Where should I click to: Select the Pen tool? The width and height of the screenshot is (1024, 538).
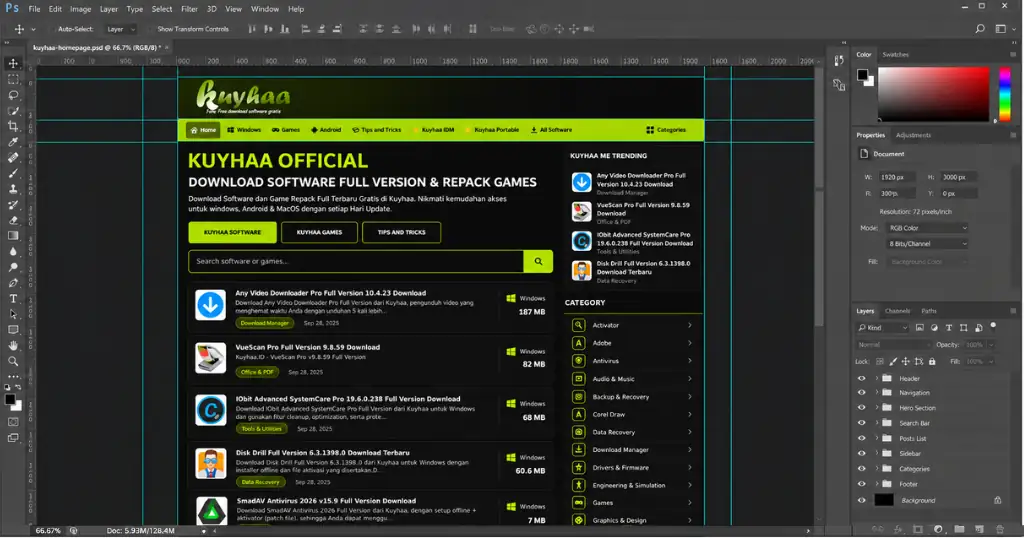[13, 283]
